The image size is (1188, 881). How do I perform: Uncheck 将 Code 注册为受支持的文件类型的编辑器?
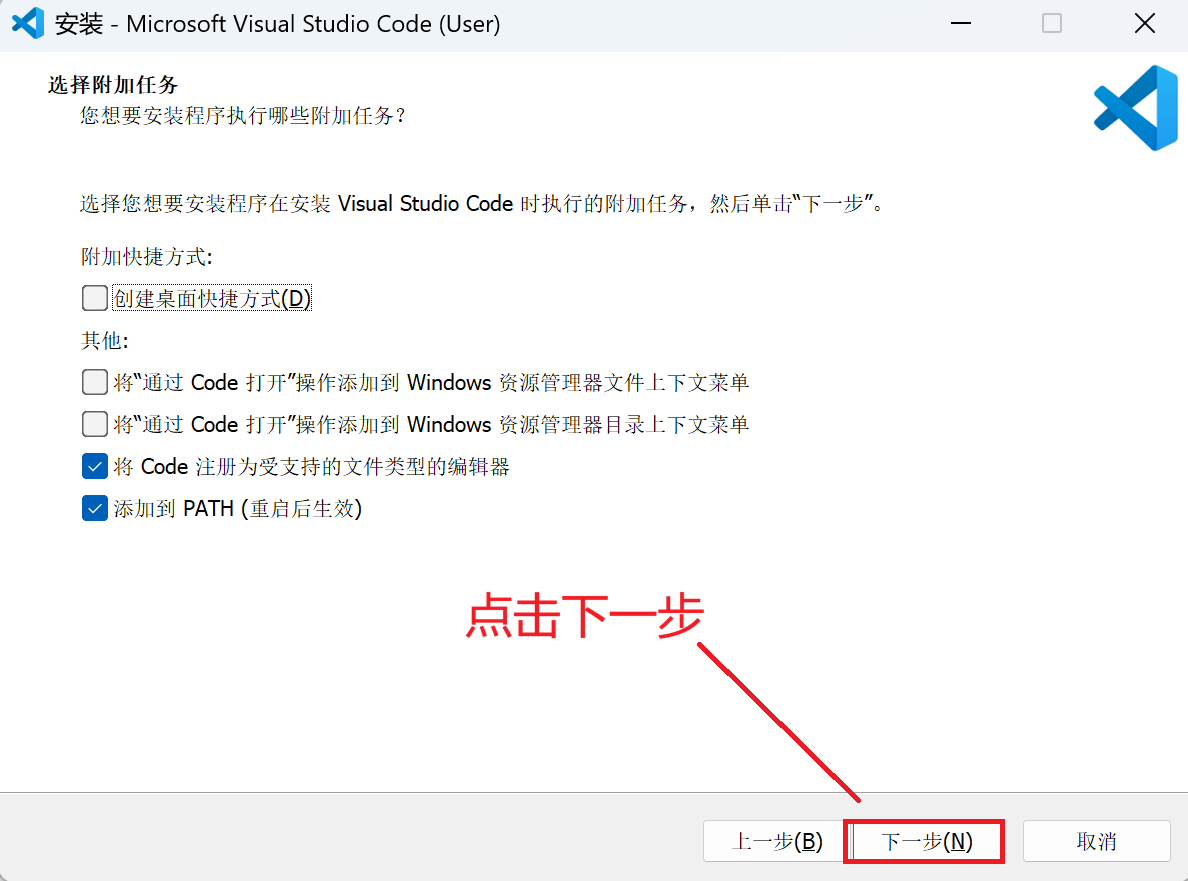coord(94,465)
